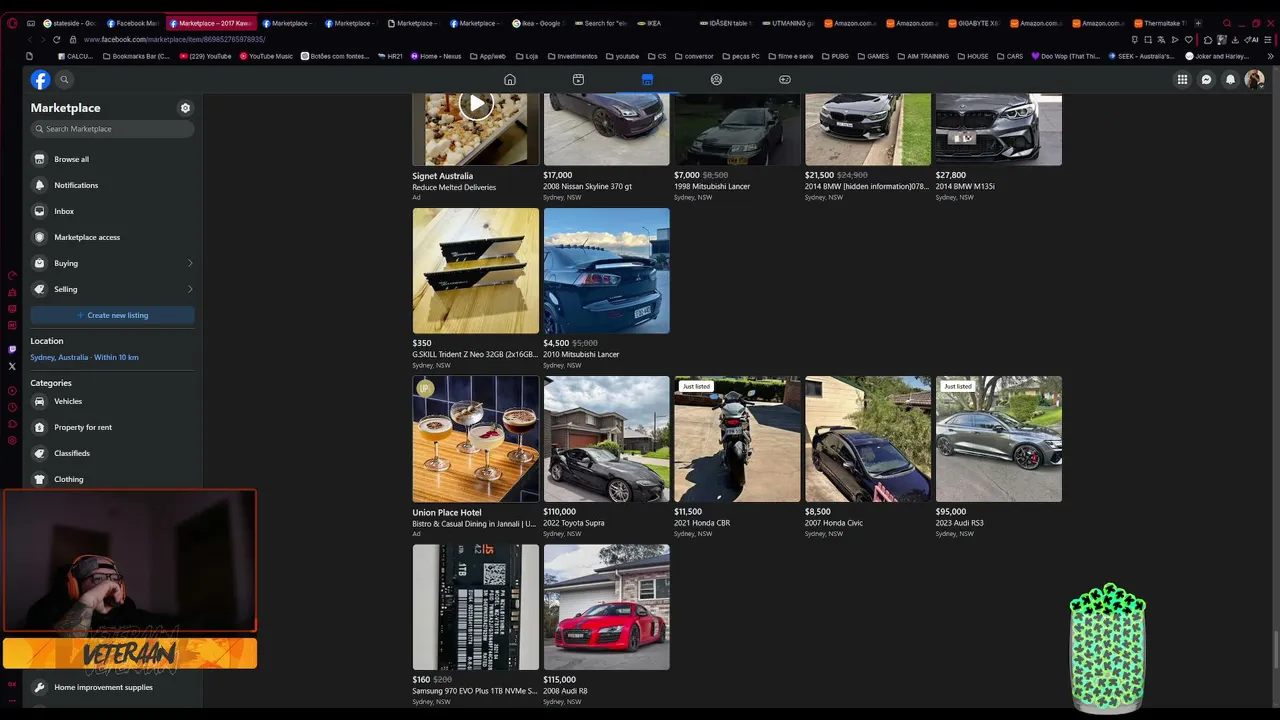The image size is (1280, 720).
Task: Open Twitch in browser sidebar
Action: [x=12, y=350]
